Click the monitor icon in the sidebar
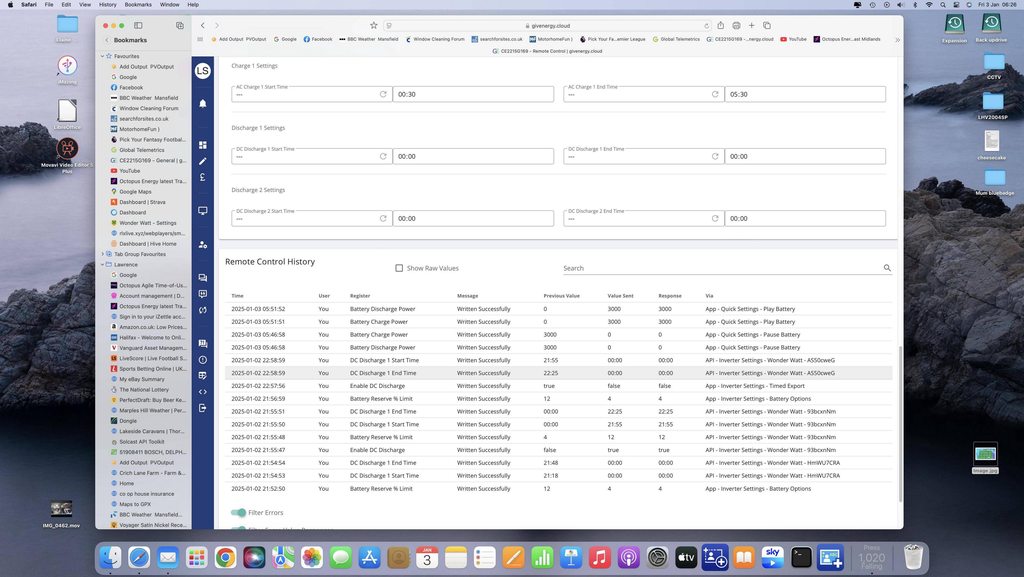The height and width of the screenshot is (577, 1024). tap(203, 211)
